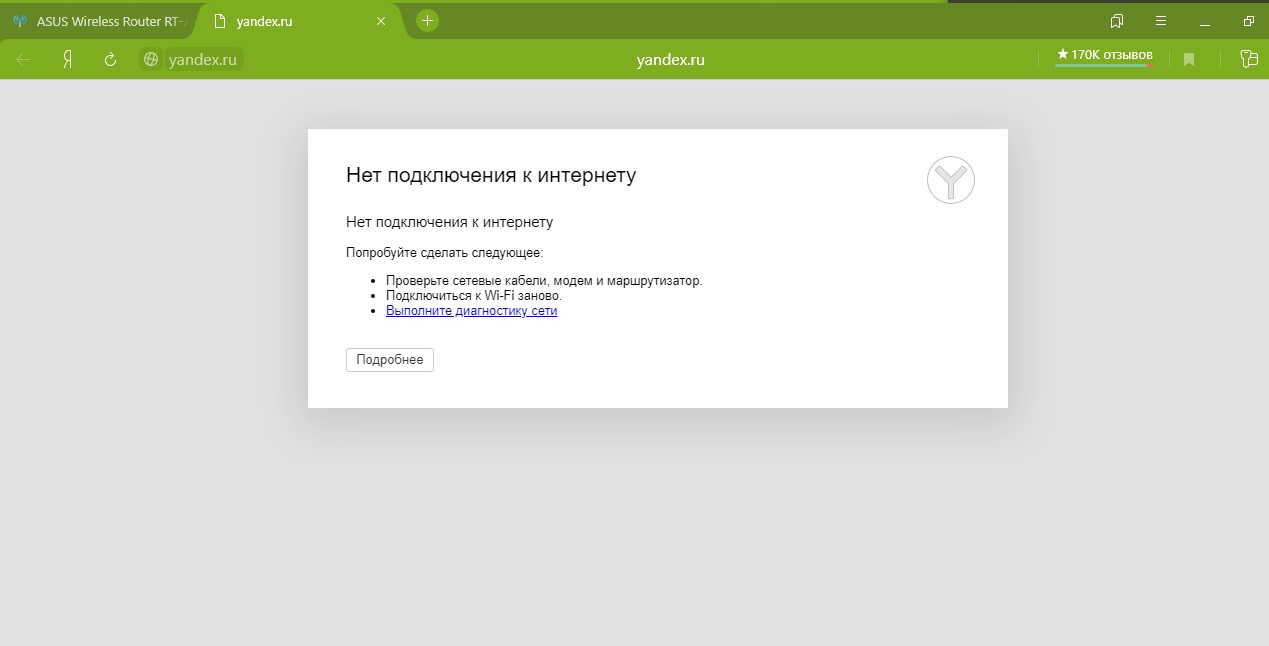Click the "Подробнее" details button
The width and height of the screenshot is (1269, 646).
[x=389, y=360]
